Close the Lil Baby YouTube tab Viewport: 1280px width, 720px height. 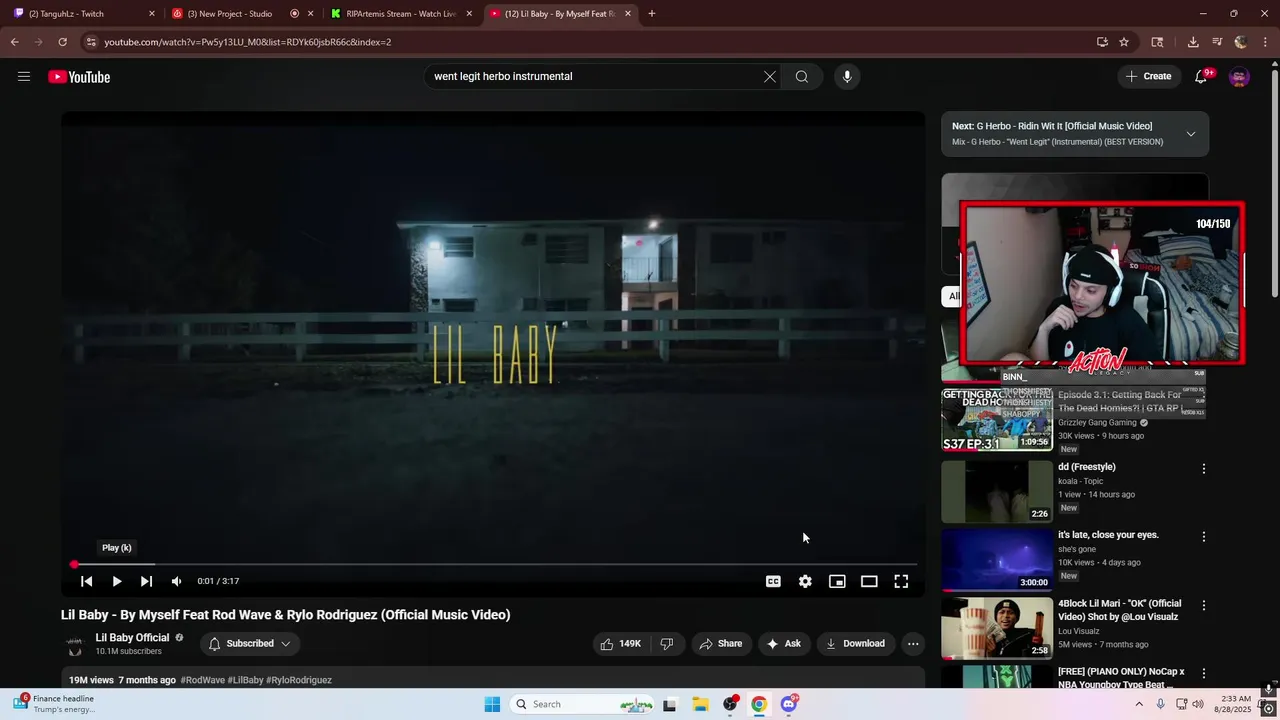pos(628,14)
